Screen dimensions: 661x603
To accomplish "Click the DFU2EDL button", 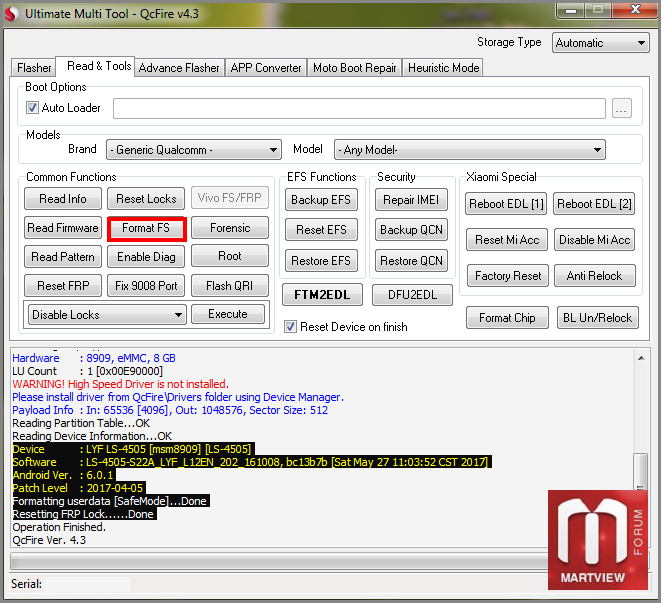I will point(412,294).
